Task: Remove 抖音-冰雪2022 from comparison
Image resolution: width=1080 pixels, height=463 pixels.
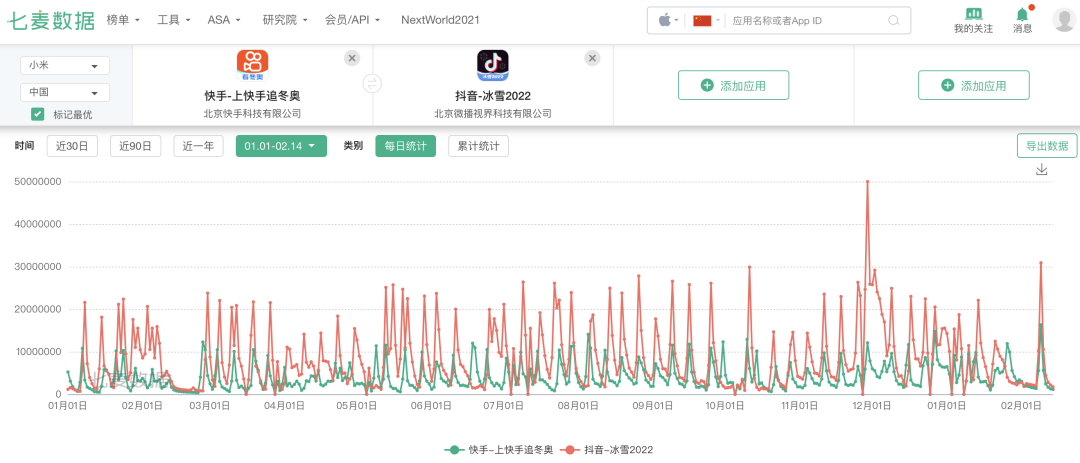Action: point(592,58)
